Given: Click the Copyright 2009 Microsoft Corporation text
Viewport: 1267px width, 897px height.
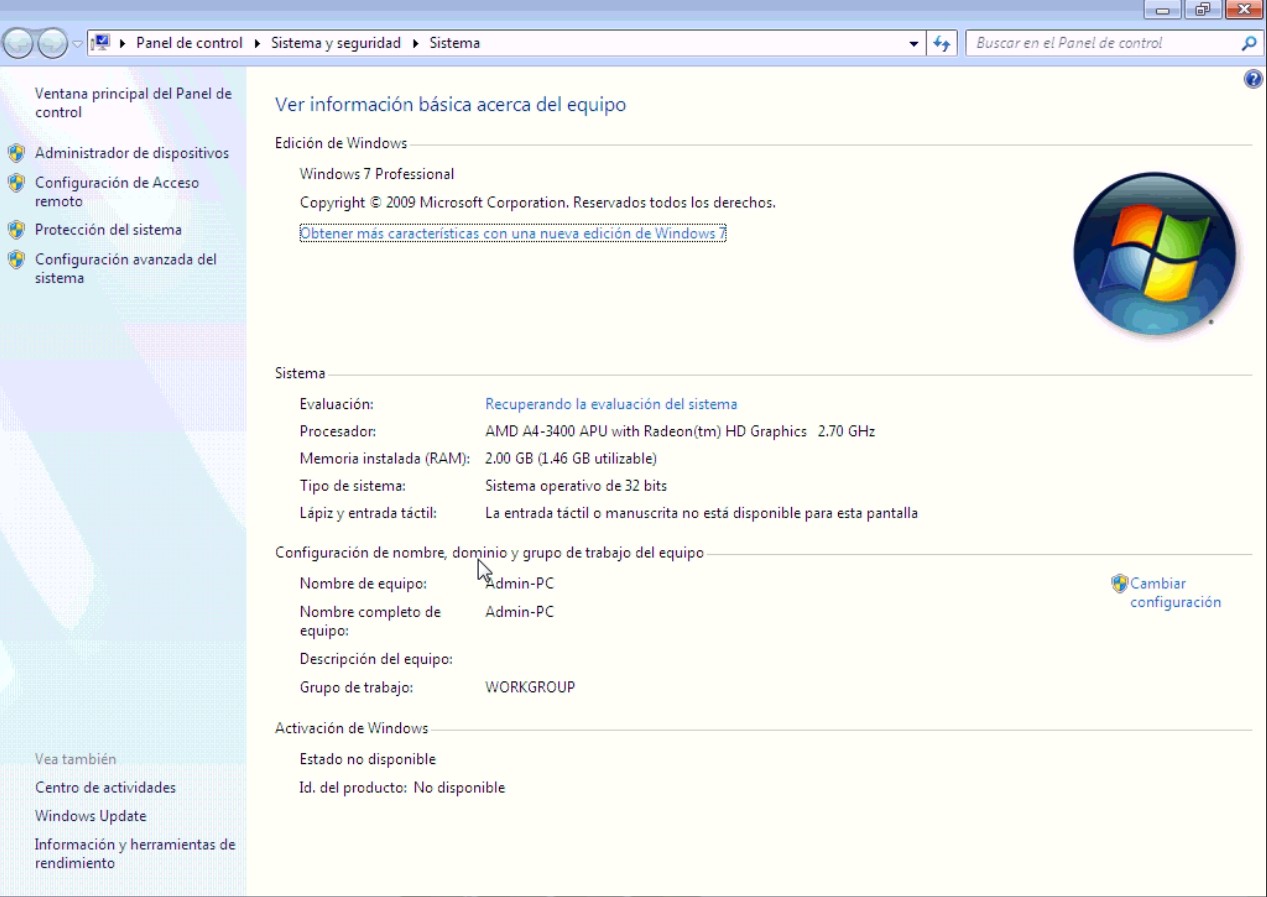Looking at the screenshot, I should click(538, 203).
